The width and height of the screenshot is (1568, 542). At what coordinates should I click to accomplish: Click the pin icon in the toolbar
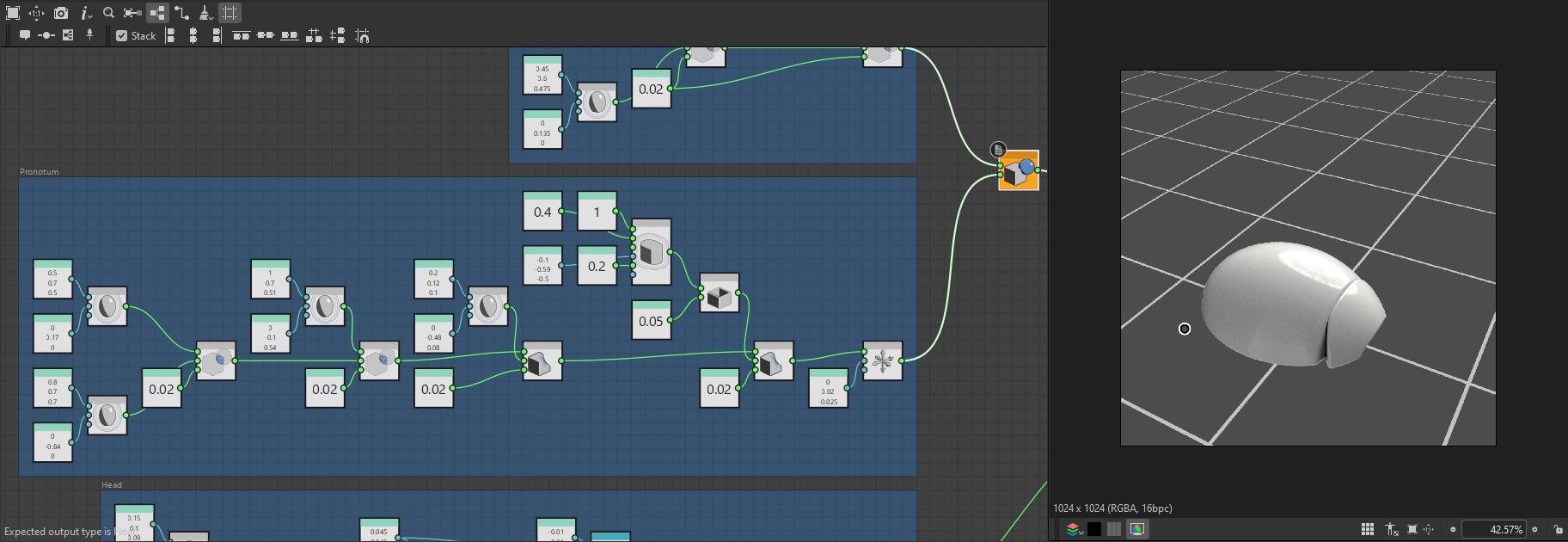[89, 35]
